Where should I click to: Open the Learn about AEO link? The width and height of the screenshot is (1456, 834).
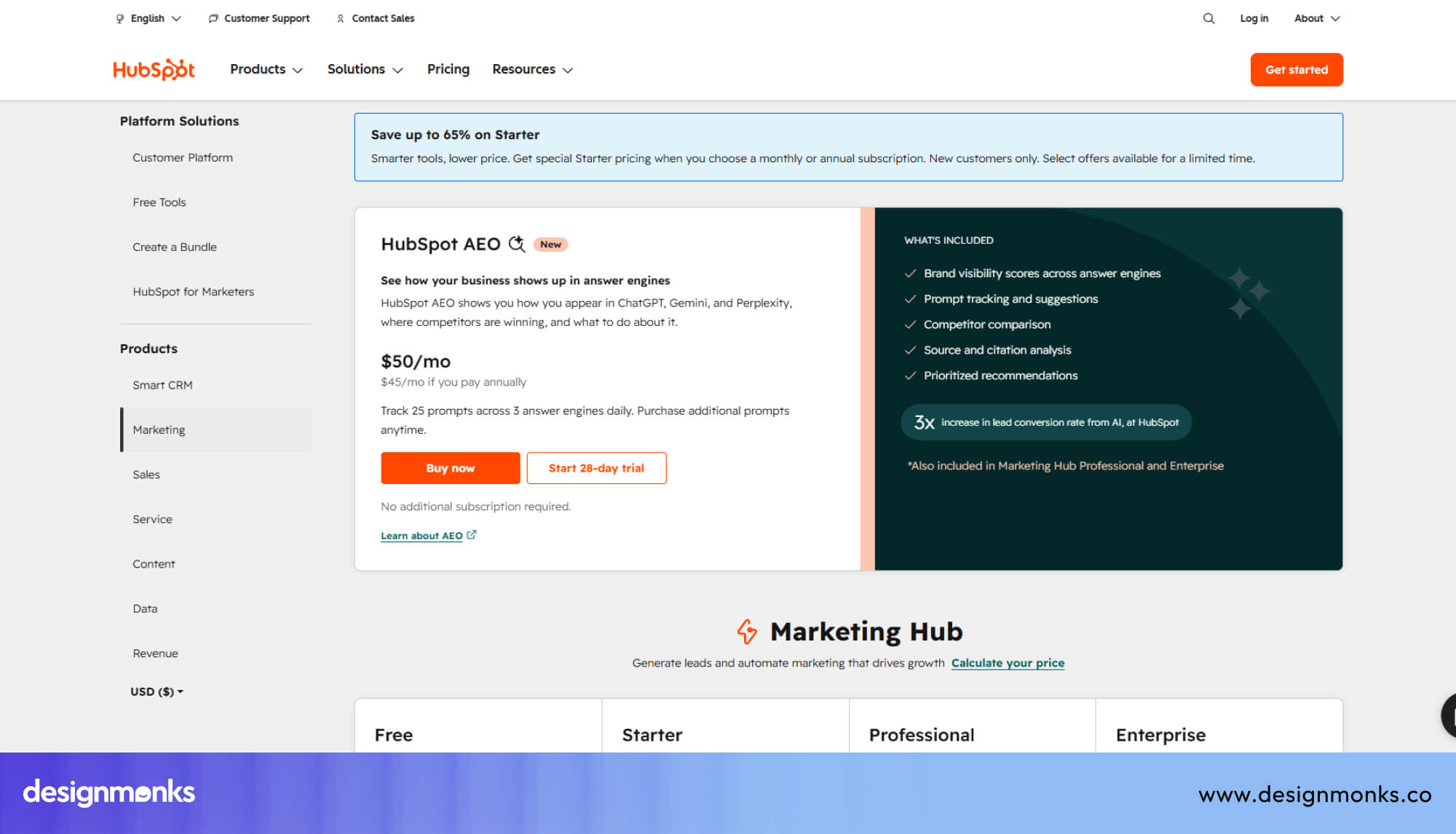[x=422, y=536]
